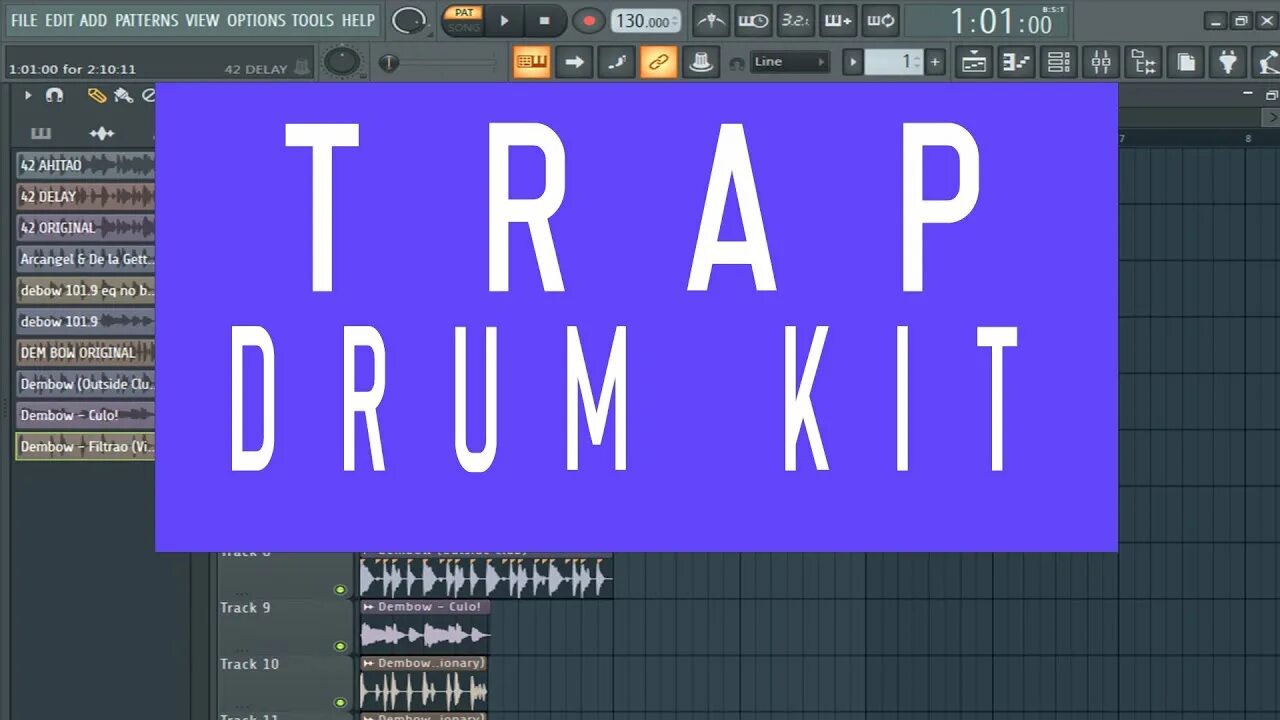This screenshot has width=1280, height=720.
Task: Toggle the orange link note/automation button
Action: pyautogui.click(x=658, y=62)
